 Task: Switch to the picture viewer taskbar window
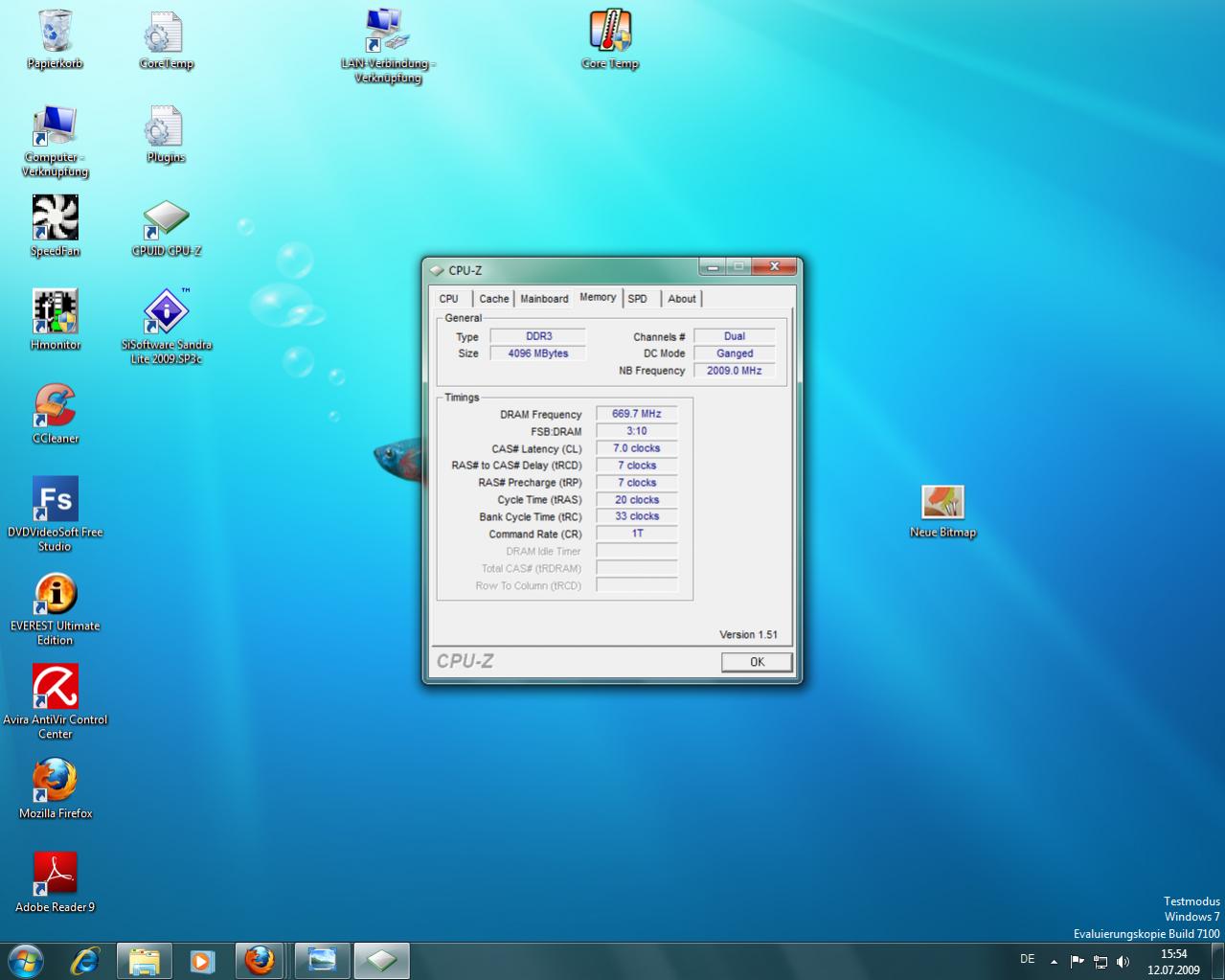322,961
